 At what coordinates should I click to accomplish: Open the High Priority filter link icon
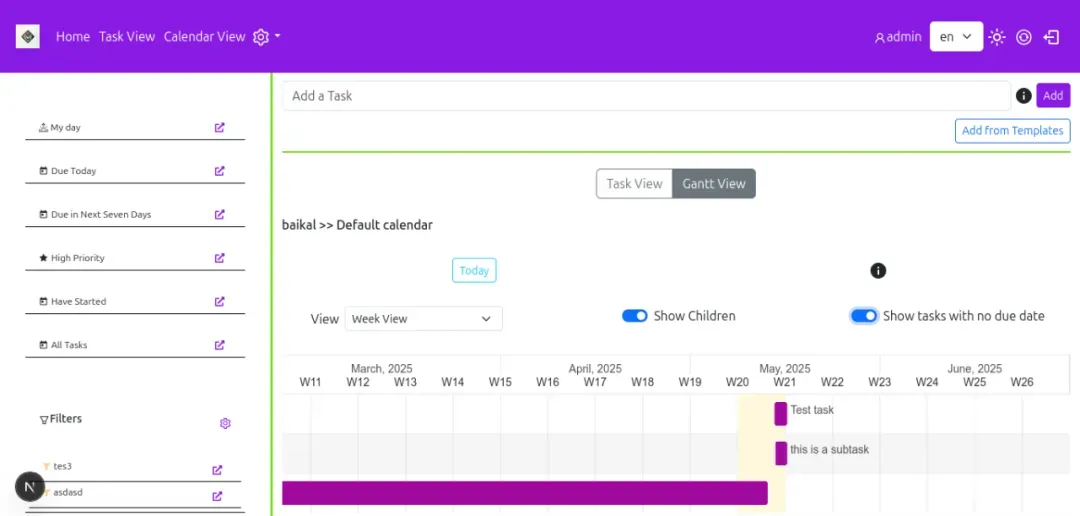[220, 258]
